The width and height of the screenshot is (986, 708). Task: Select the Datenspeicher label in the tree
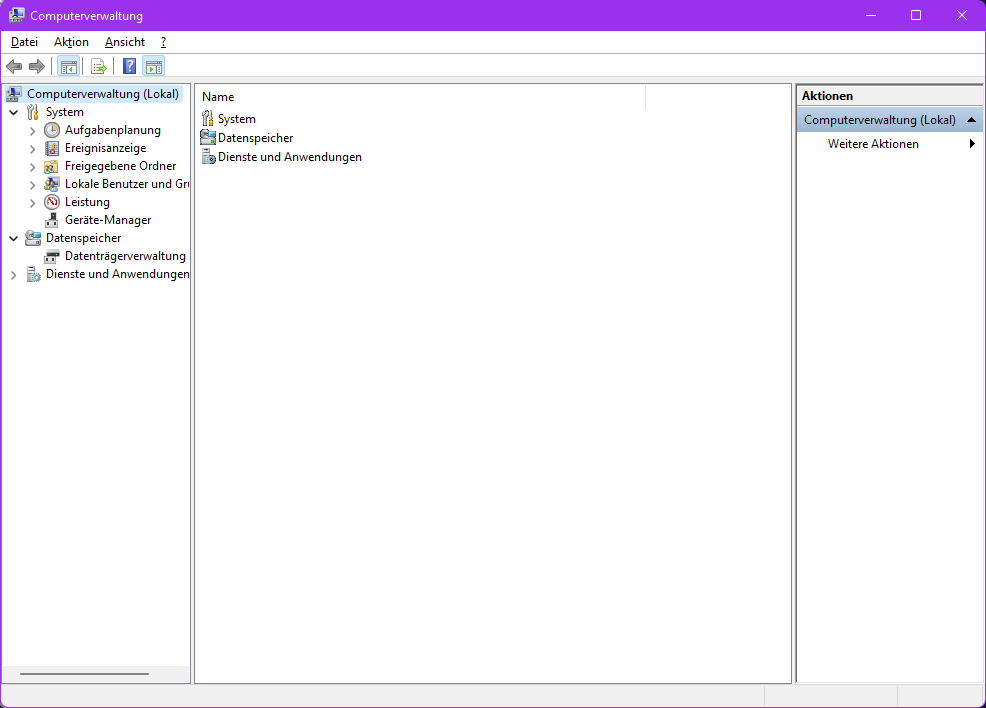[84, 238]
